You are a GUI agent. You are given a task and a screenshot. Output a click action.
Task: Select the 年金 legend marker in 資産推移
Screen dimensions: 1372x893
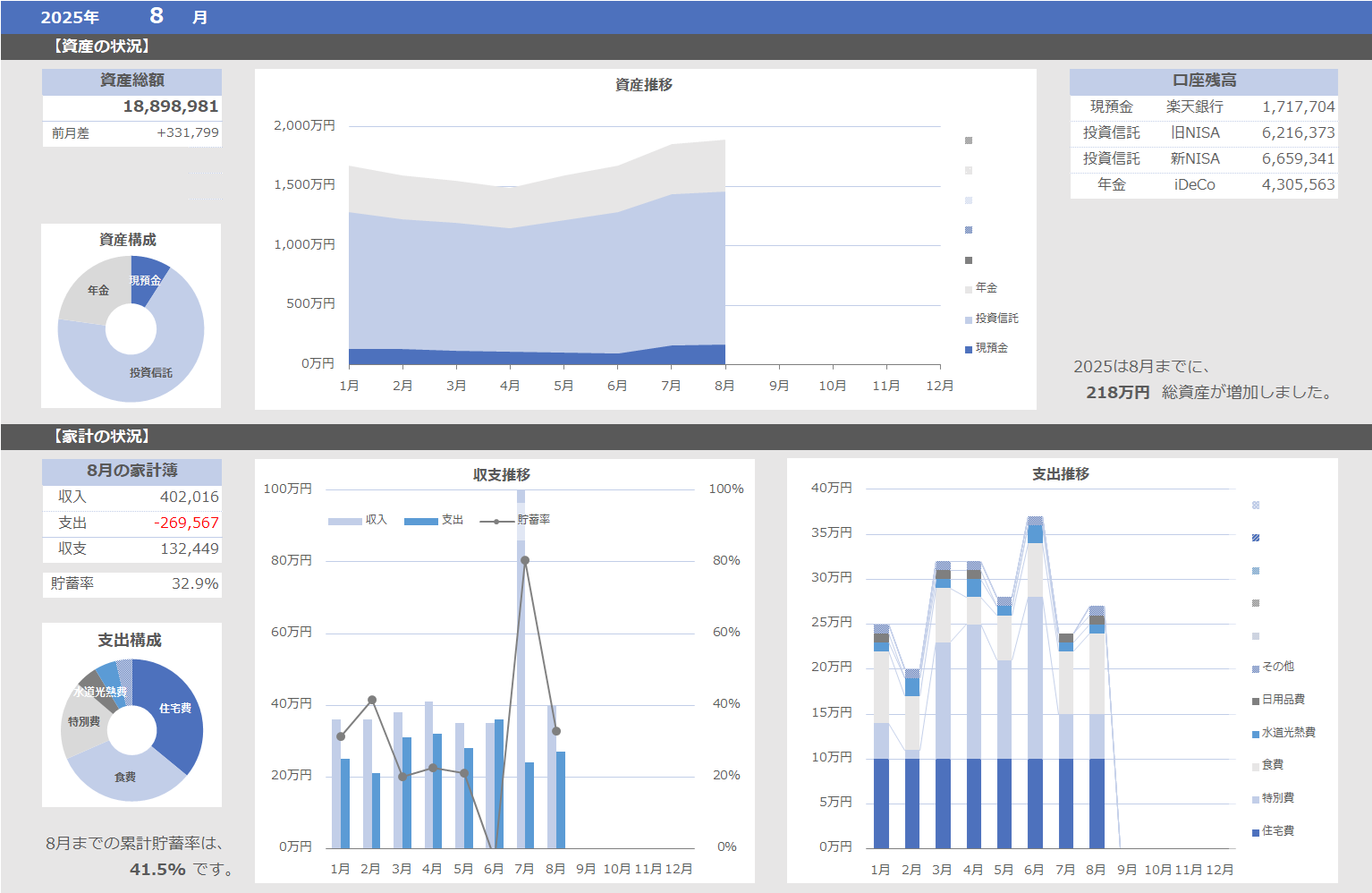click(x=969, y=289)
